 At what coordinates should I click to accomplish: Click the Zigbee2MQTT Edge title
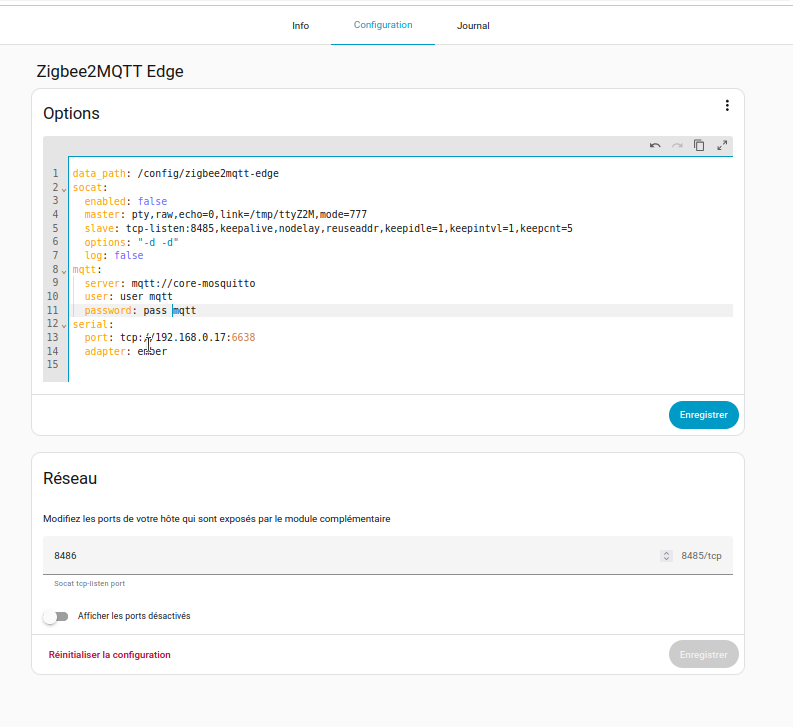(110, 71)
